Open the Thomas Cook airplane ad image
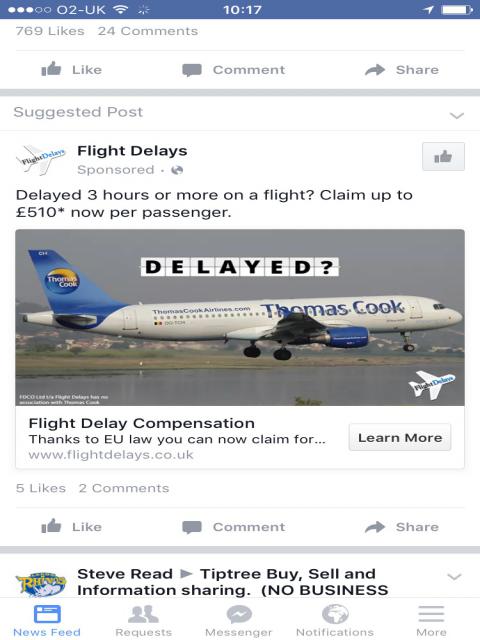Viewport: 480px width, 640px height. point(240,318)
